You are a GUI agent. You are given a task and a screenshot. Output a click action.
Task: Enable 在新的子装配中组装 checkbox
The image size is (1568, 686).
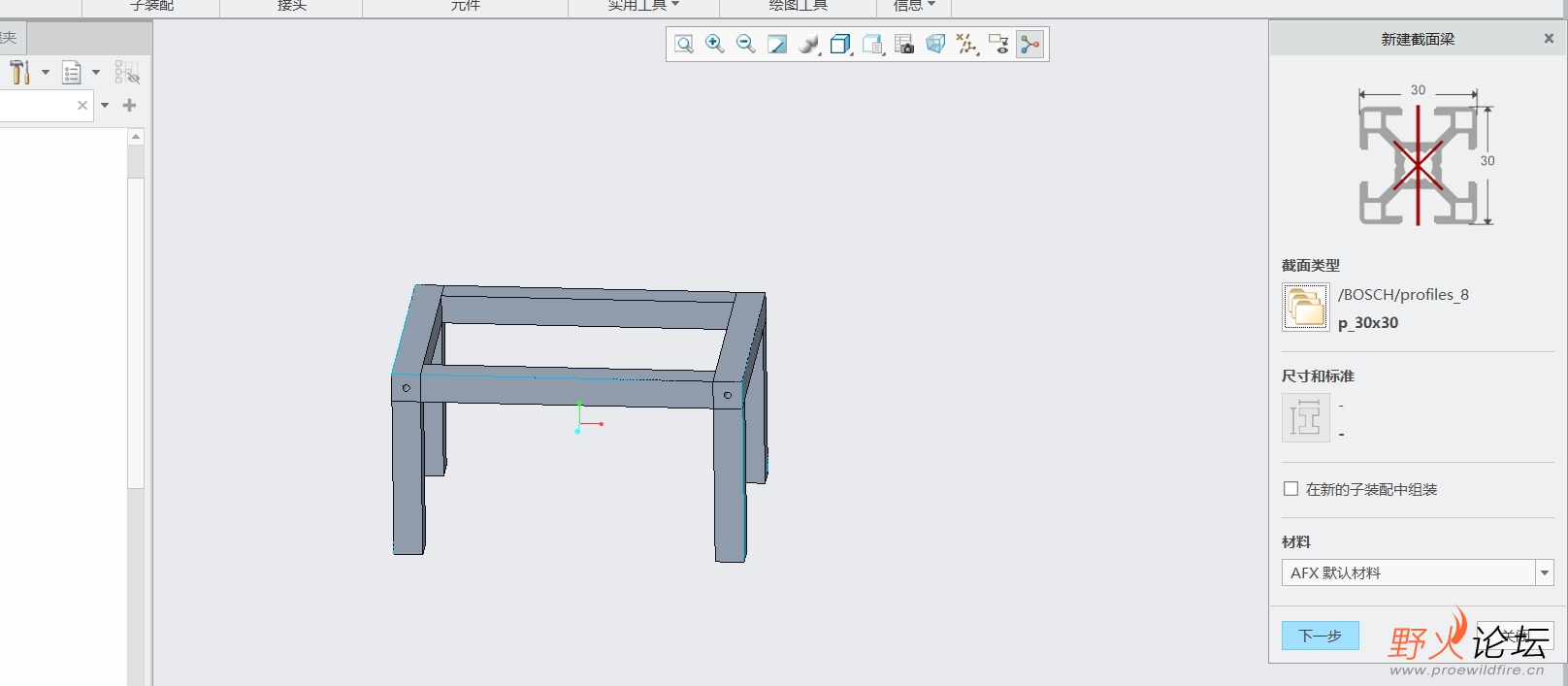(x=1290, y=489)
